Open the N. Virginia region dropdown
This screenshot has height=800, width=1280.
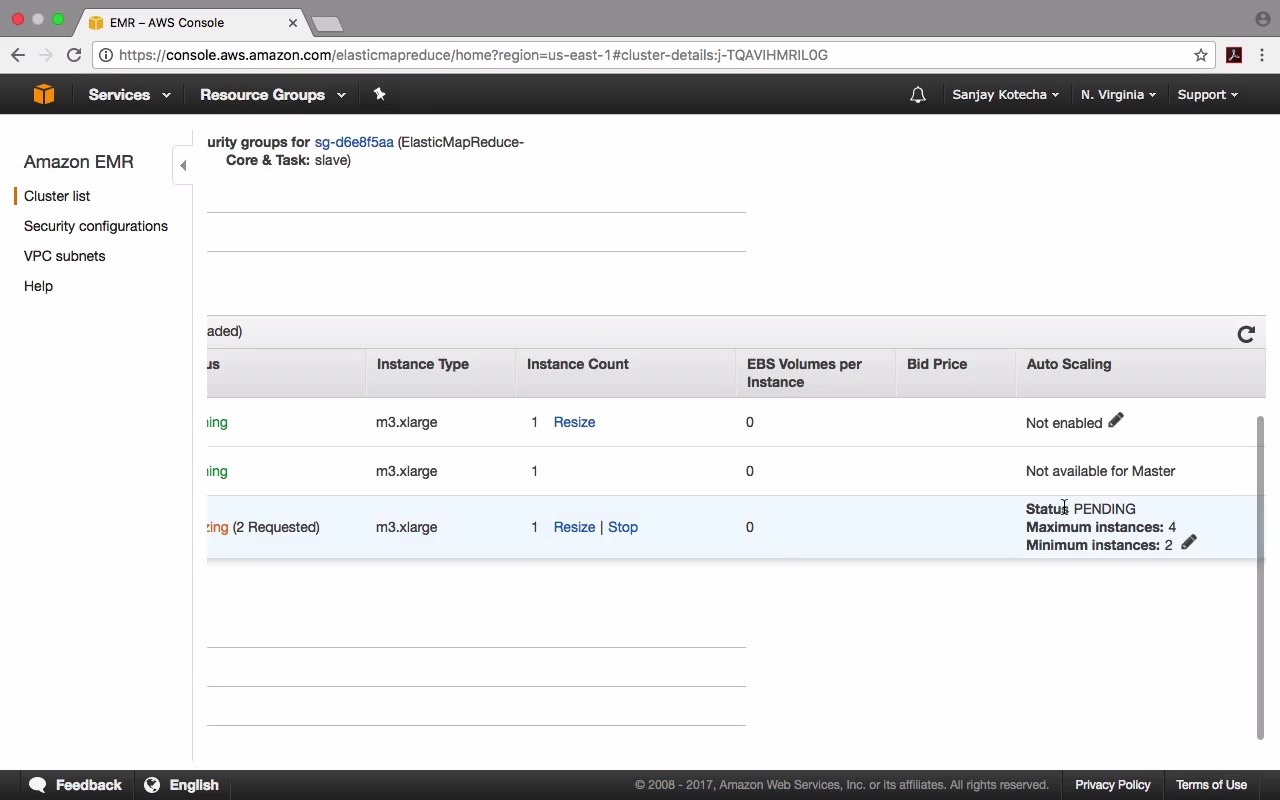click(1118, 95)
